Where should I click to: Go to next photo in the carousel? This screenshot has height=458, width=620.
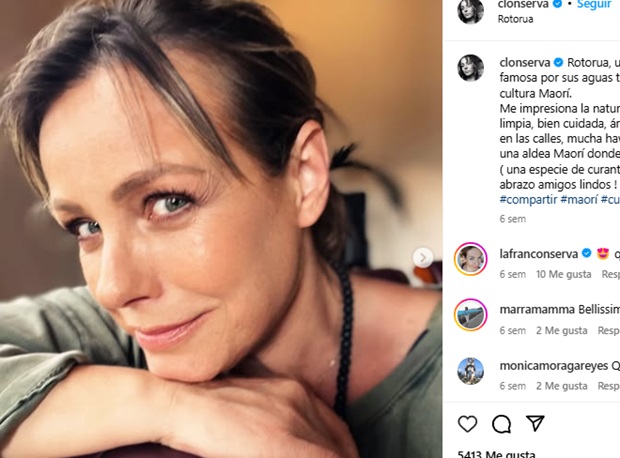[423, 257]
